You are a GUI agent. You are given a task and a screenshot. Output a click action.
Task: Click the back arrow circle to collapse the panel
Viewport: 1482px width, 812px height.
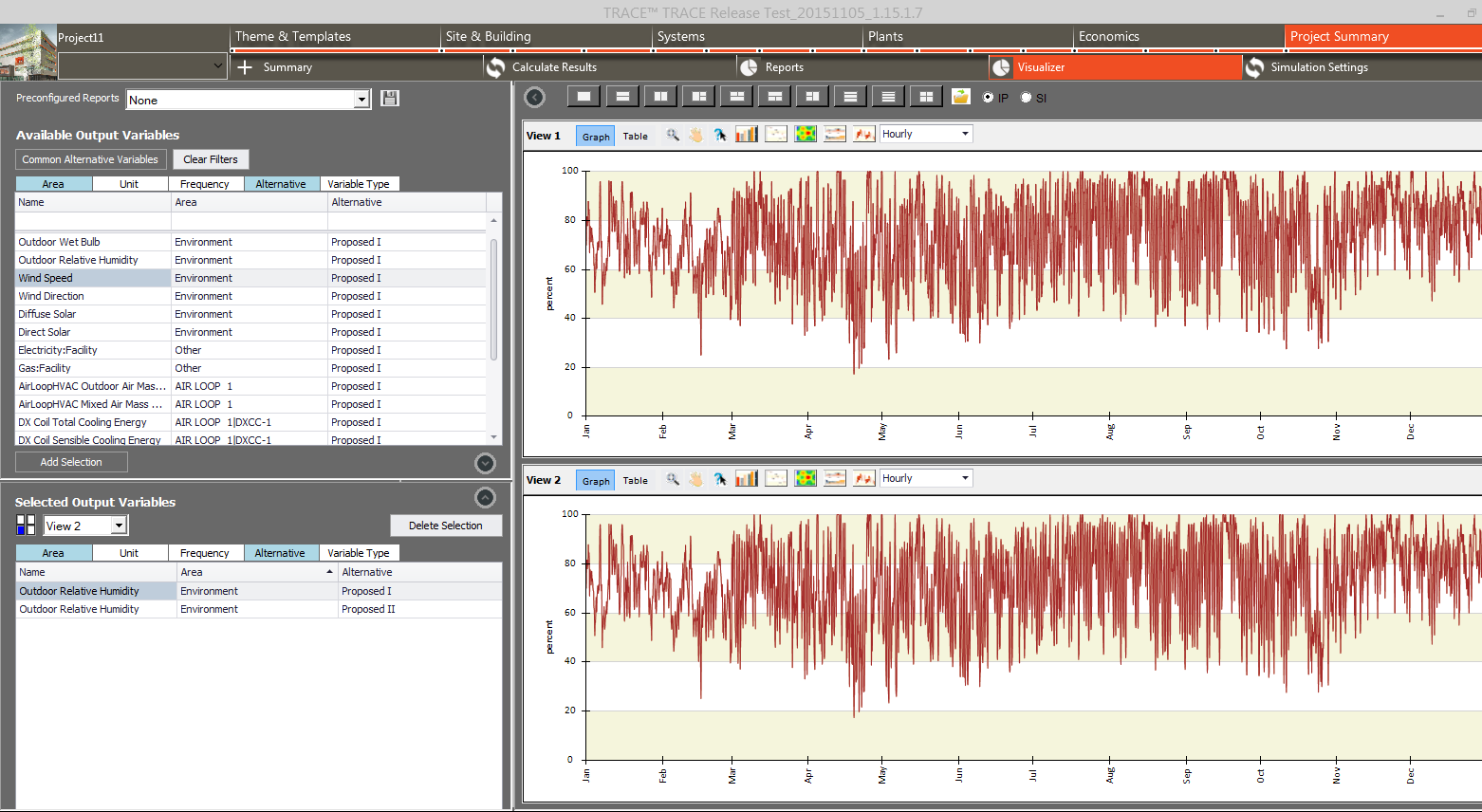click(535, 98)
